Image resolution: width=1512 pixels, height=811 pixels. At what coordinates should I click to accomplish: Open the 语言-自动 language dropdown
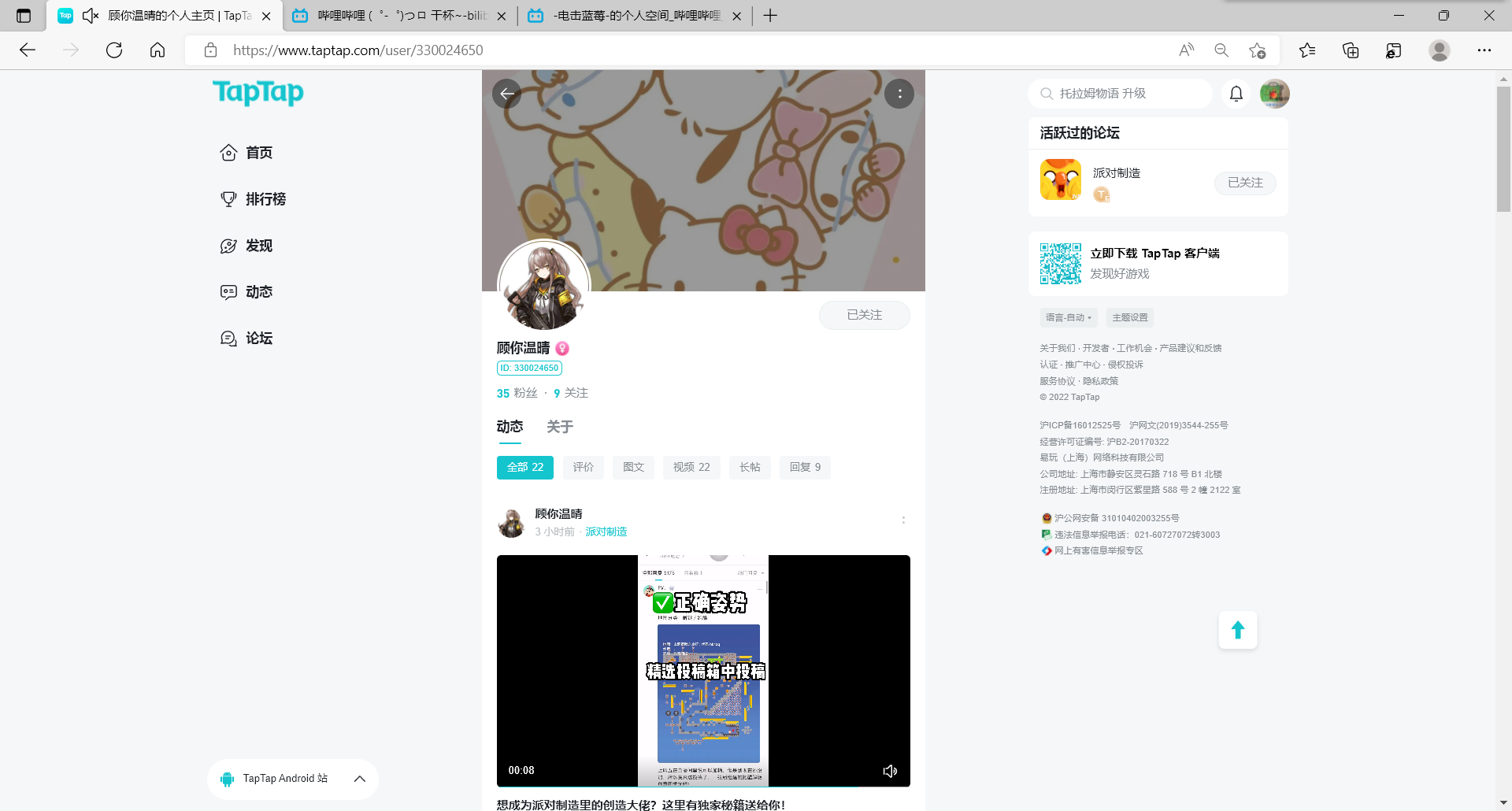1069,317
